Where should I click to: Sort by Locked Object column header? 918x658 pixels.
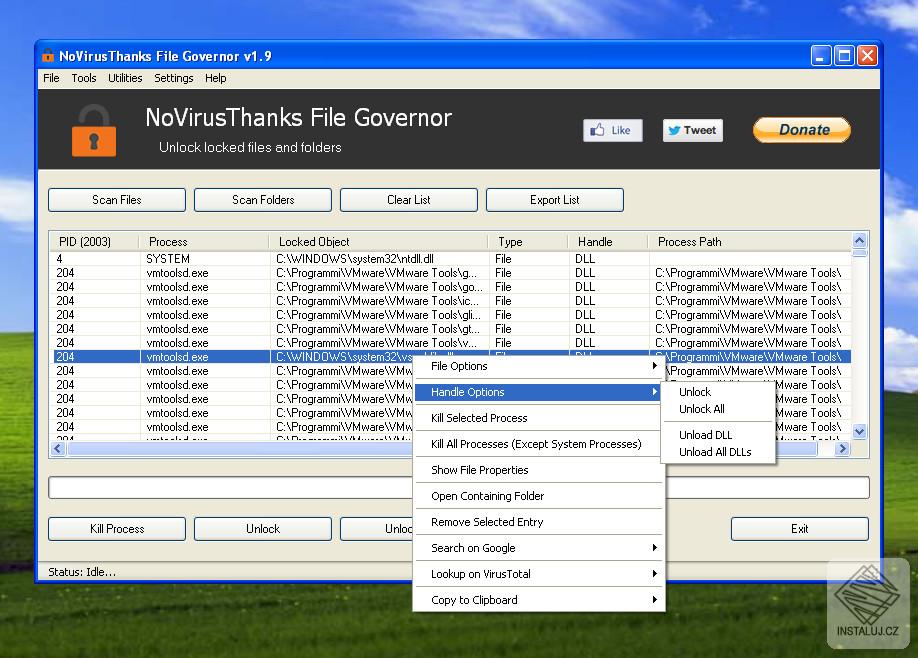(x=378, y=242)
